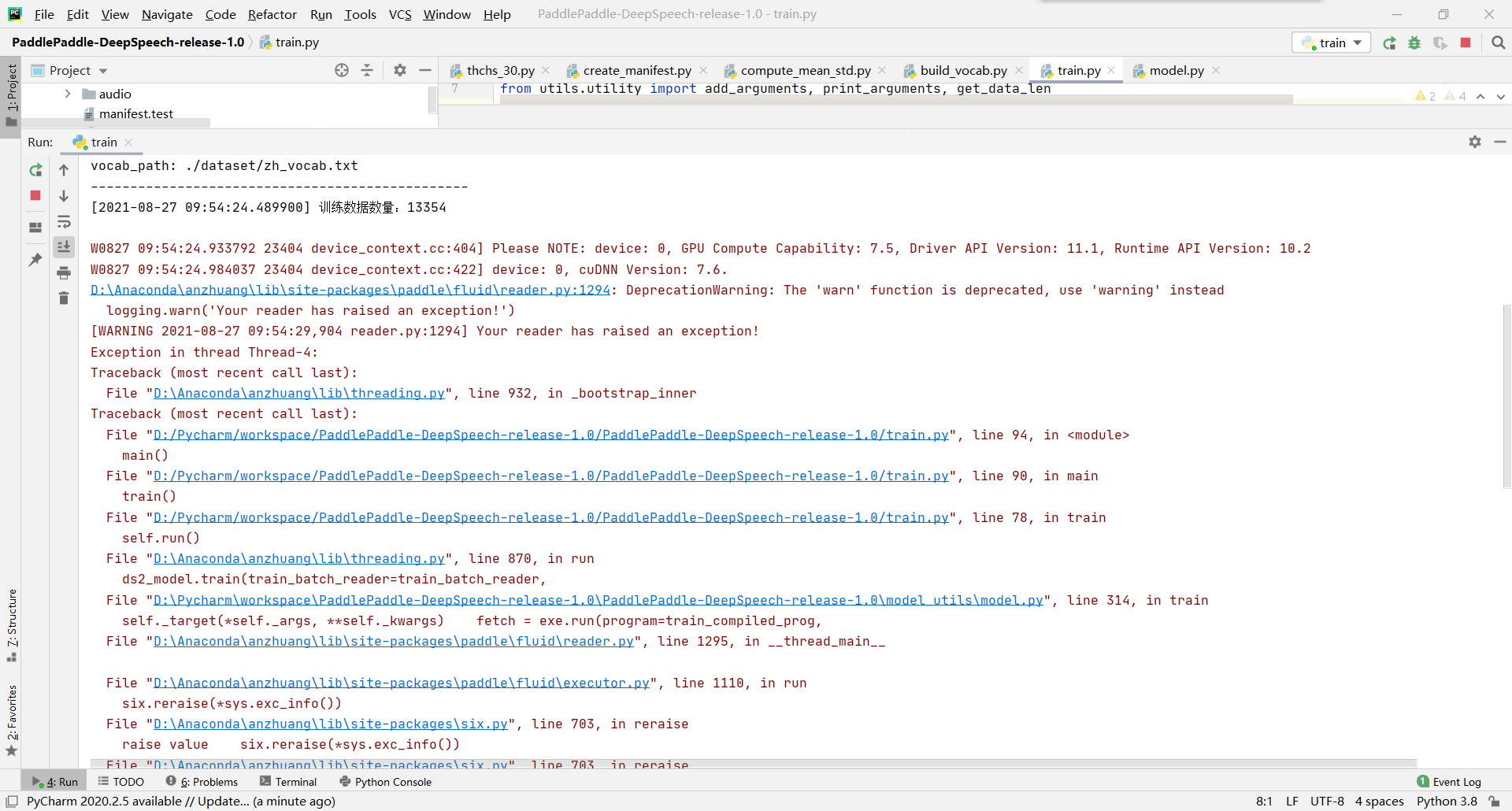Print the console contents
This screenshot has height=811, width=1512.
(64, 272)
